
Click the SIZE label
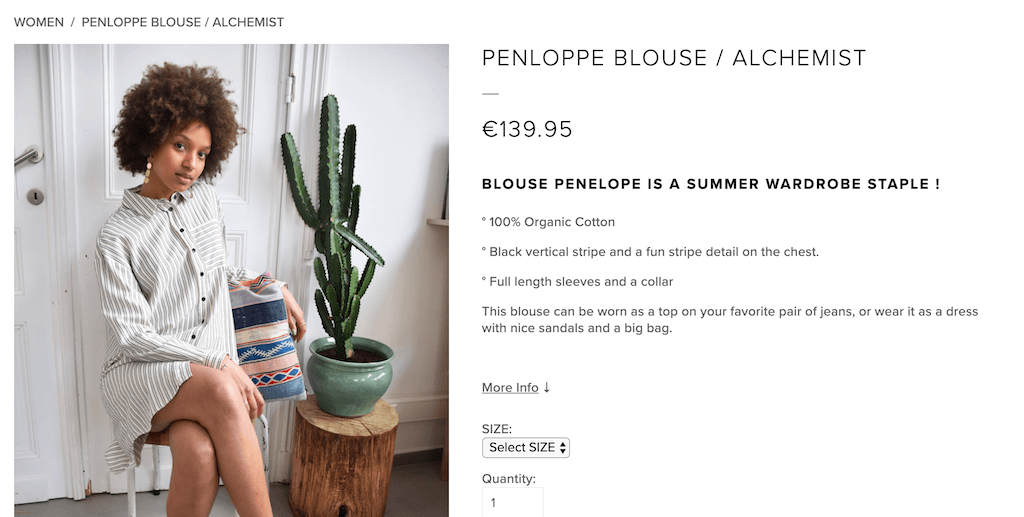[x=497, y=429]
